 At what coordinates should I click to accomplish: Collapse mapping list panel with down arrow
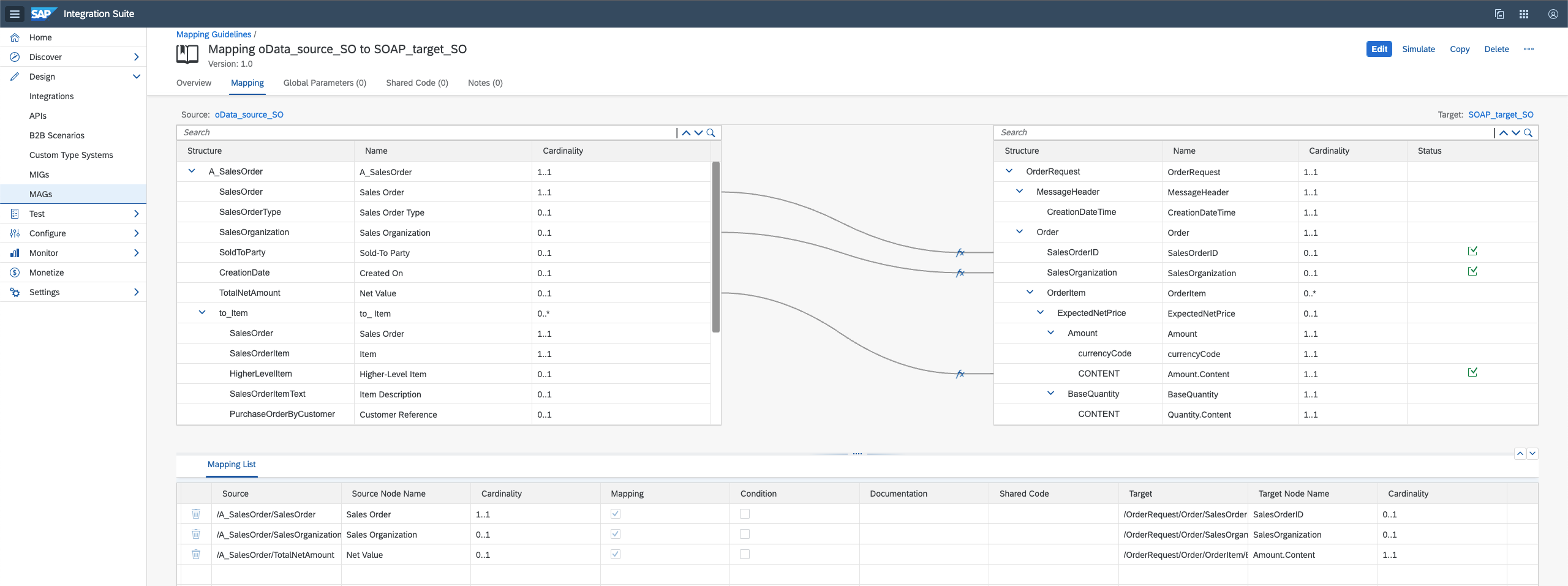click(x=1532, y=454)
